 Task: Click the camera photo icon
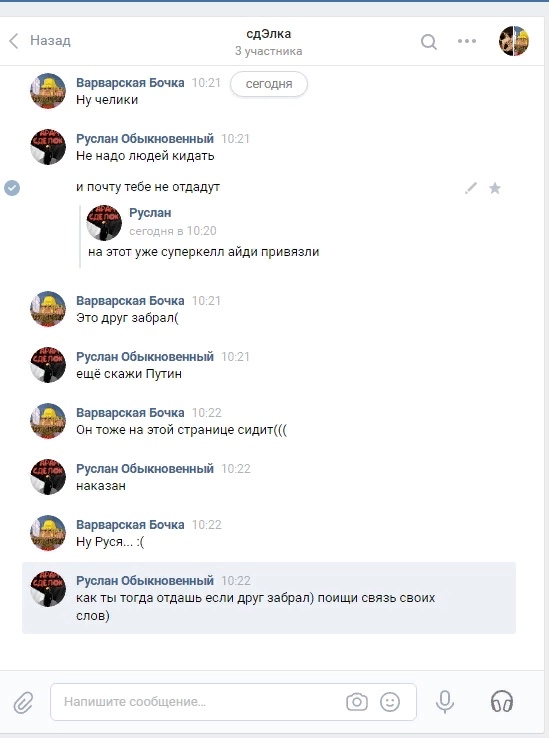[357, 702]
